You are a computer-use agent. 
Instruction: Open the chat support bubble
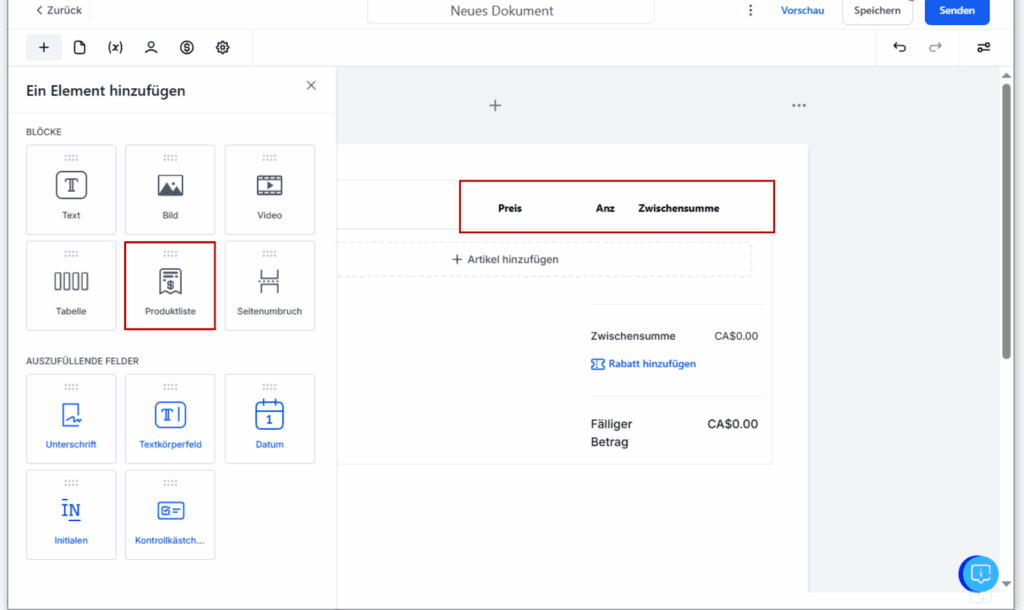[979, 574]
